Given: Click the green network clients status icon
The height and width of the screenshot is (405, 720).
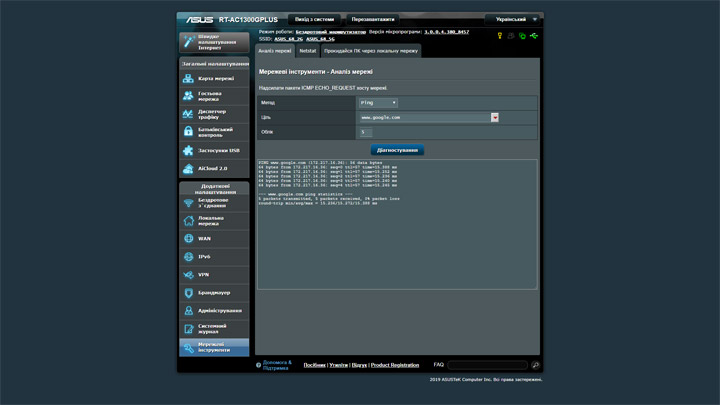Looking at the screenshot, I should click(x=522, y=36).
